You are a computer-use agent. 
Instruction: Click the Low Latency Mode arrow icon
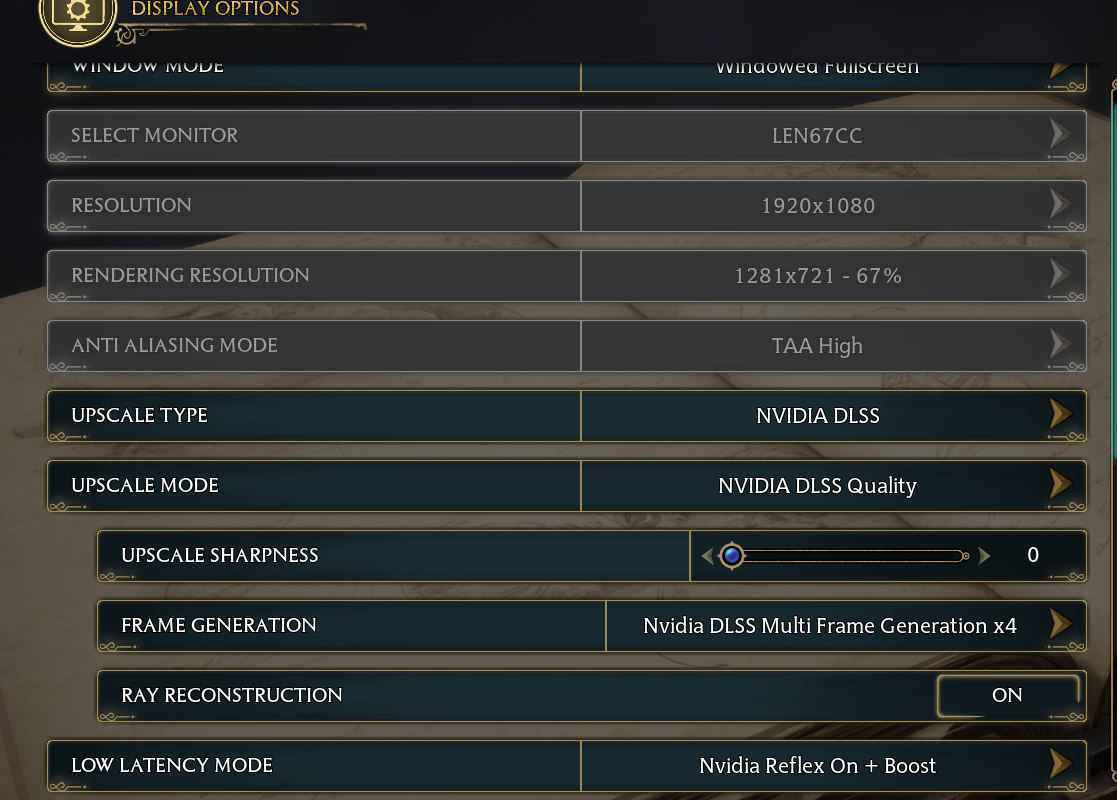click(1060, 765)
